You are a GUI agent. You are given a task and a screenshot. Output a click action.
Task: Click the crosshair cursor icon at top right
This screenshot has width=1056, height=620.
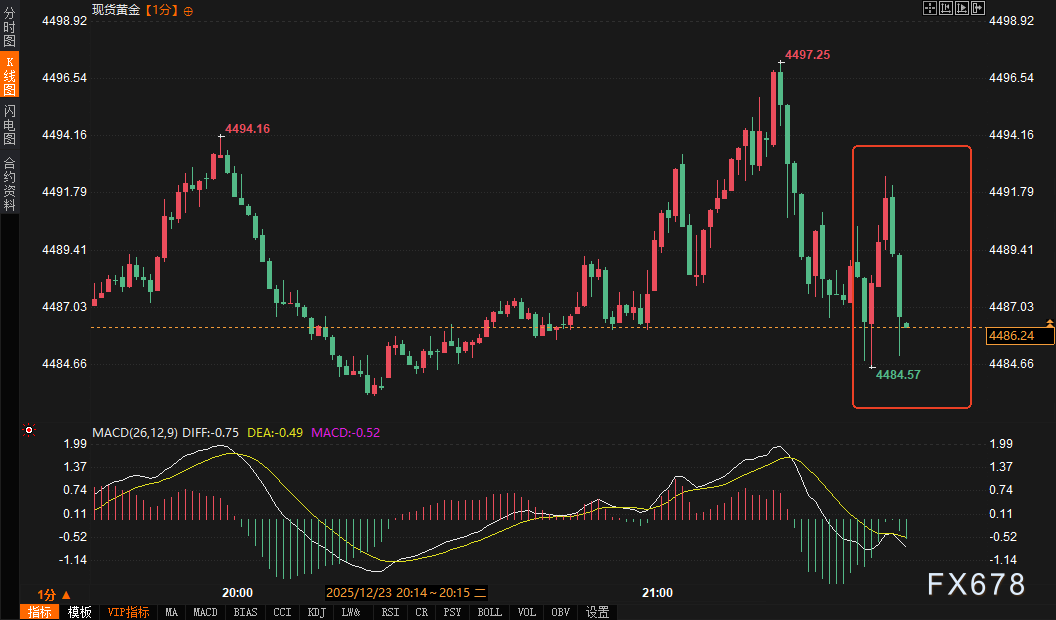coord(929,8)
